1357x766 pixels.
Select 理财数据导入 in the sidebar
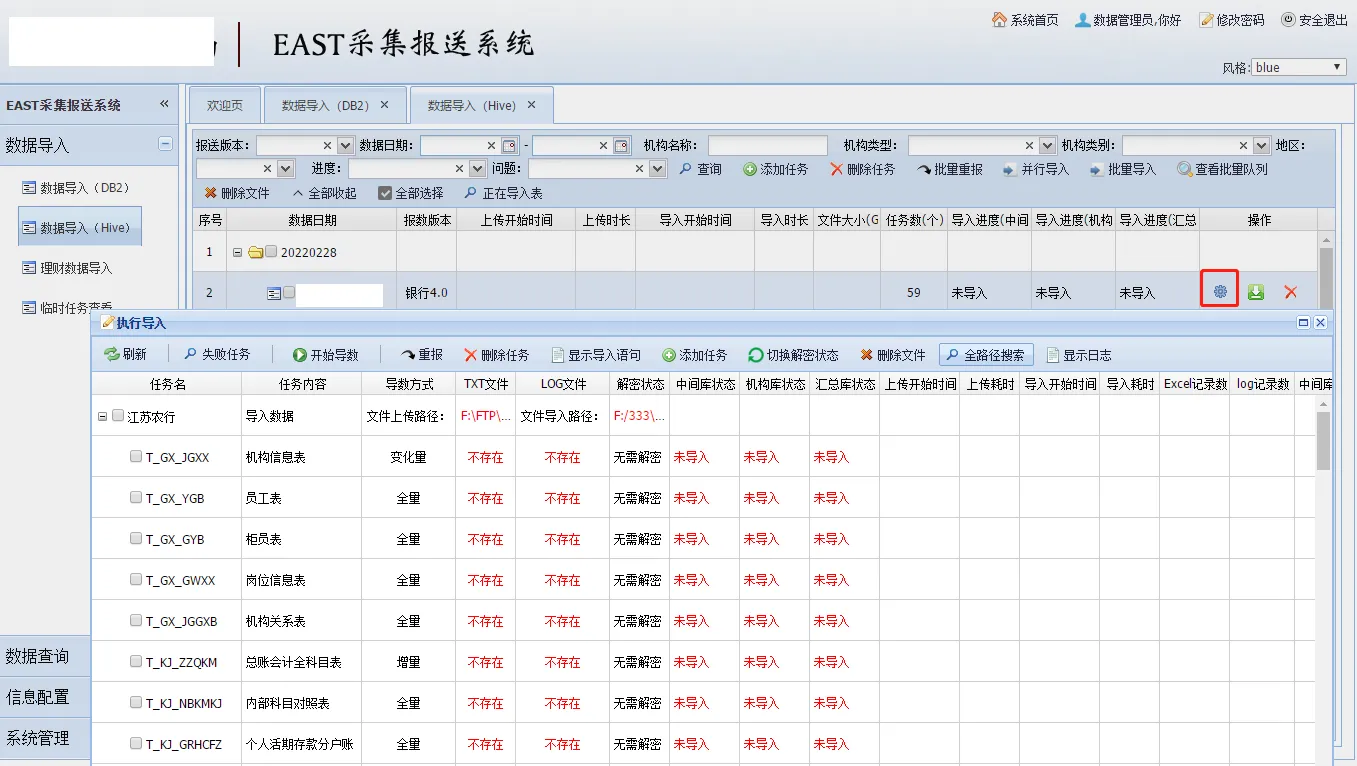tap(76, 268)
